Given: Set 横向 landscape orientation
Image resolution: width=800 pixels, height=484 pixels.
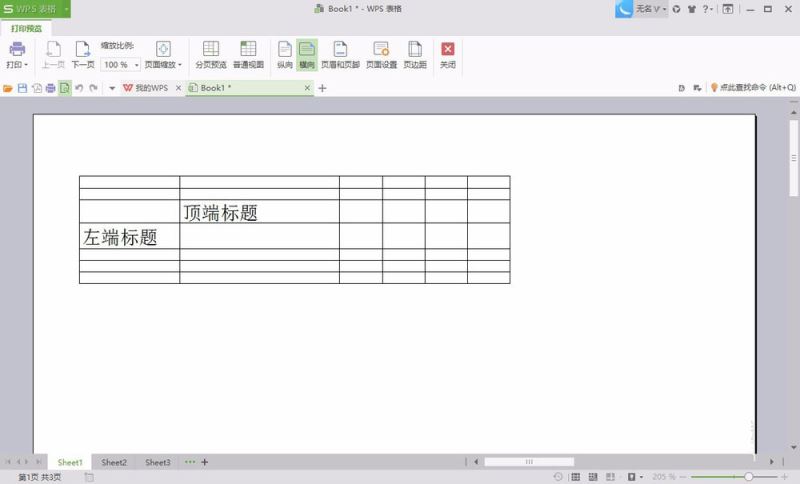Looking at the screenshot, I should pyautogui.click(x=307, y=55).
